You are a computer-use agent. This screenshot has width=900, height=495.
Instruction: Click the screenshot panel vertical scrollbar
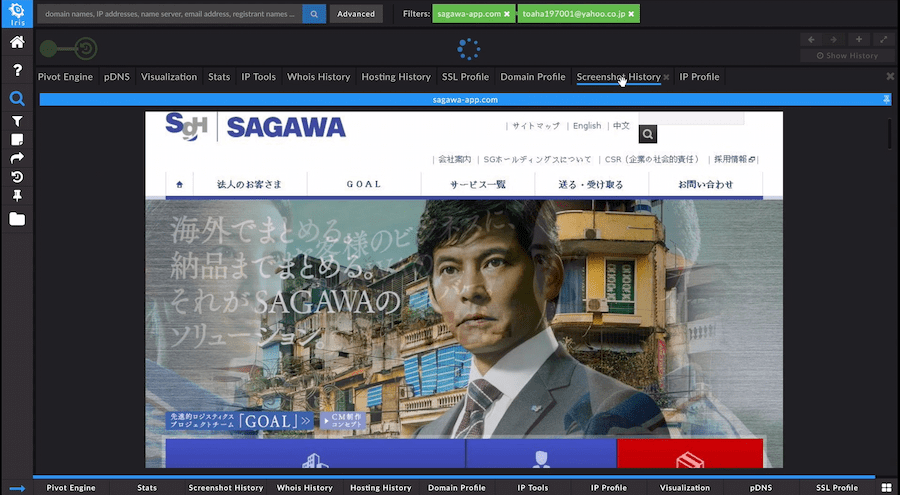pos(890,133)
